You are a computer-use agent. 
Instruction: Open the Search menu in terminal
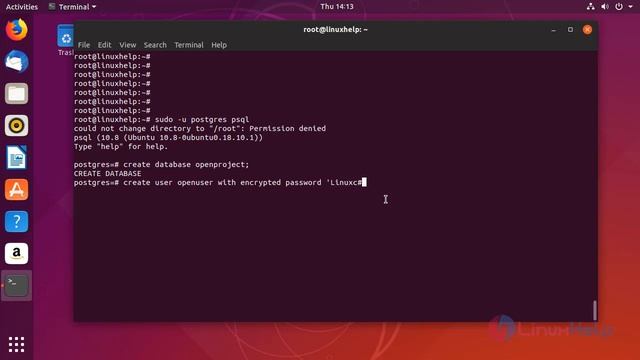(x=155, y=45)
